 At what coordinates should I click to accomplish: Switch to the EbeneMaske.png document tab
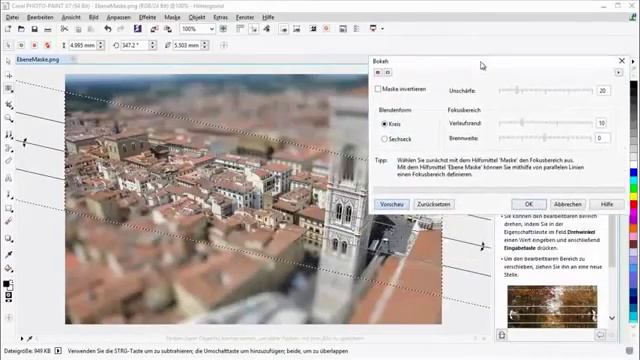pos(38,60)
